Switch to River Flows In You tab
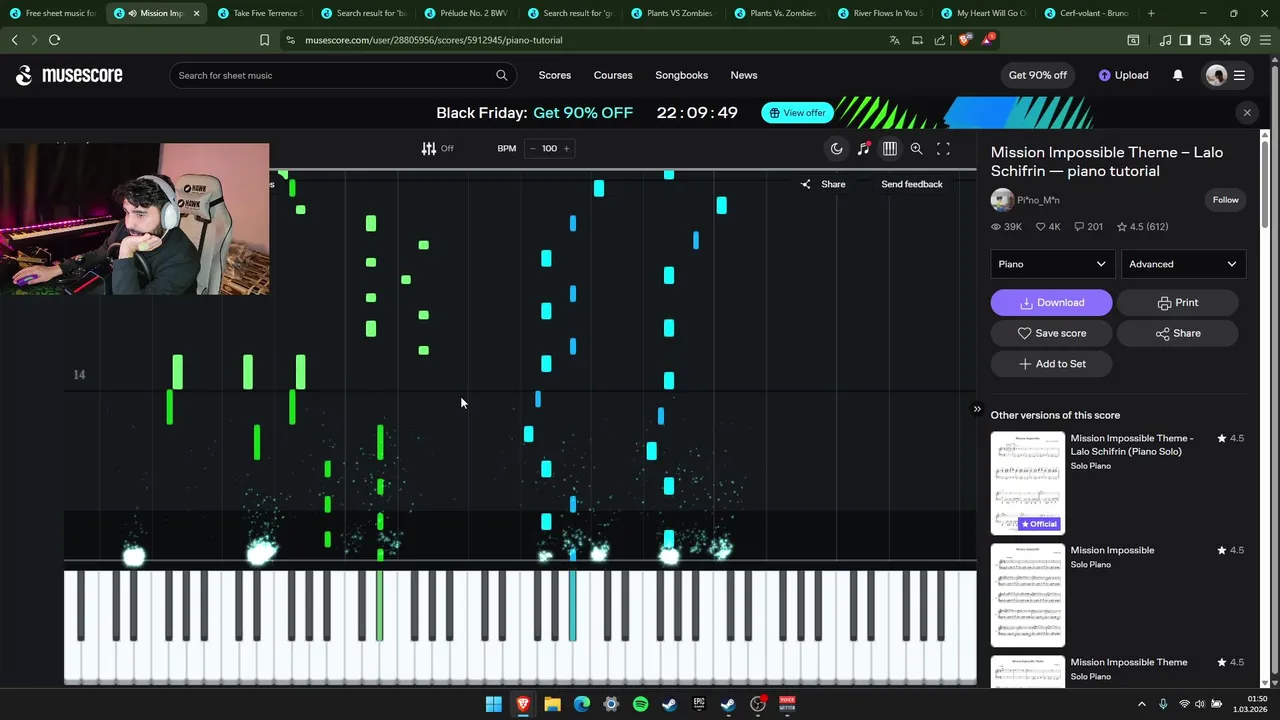Viewport: 1280px width, 720px height. pos(879,13)
